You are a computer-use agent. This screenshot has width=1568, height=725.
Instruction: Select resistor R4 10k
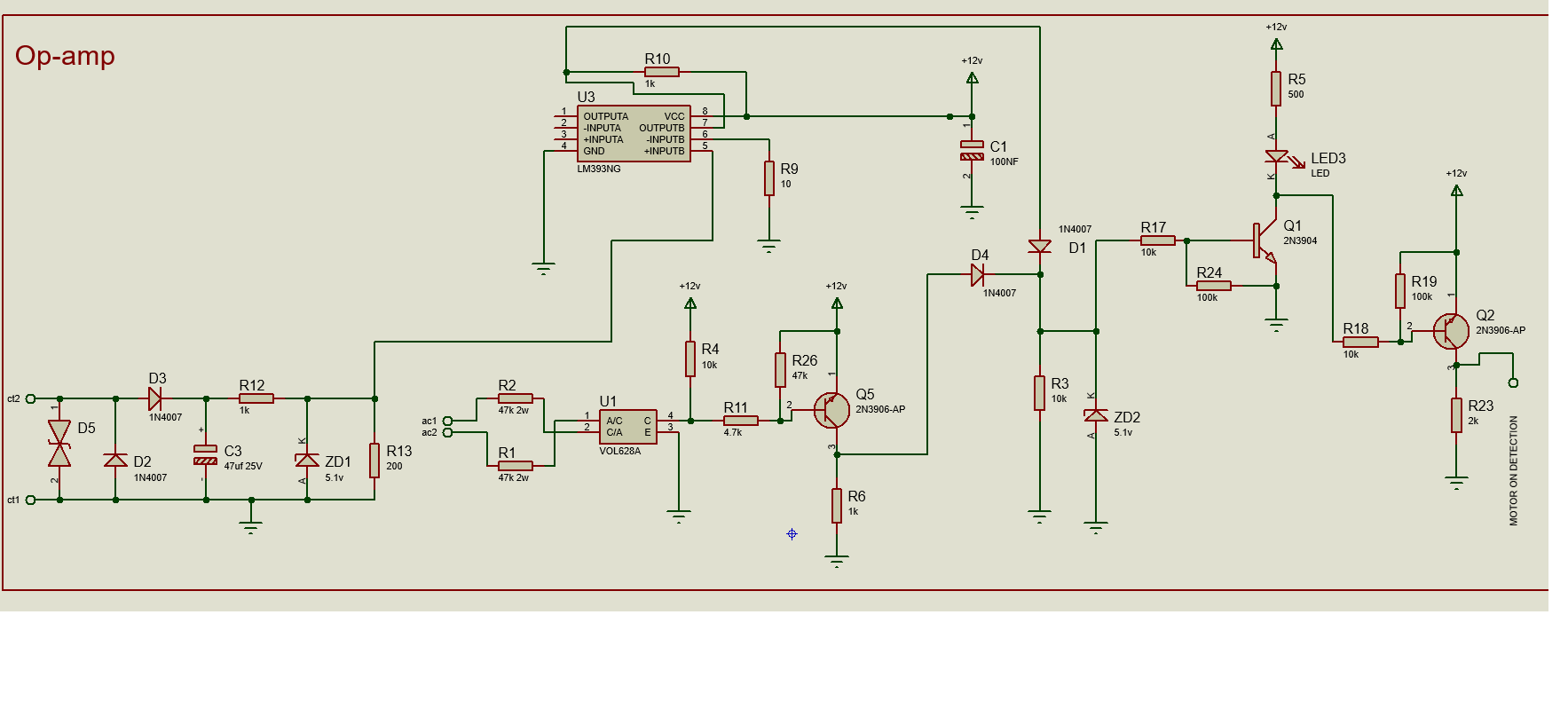pyautogui.click(x=690, y=359)
